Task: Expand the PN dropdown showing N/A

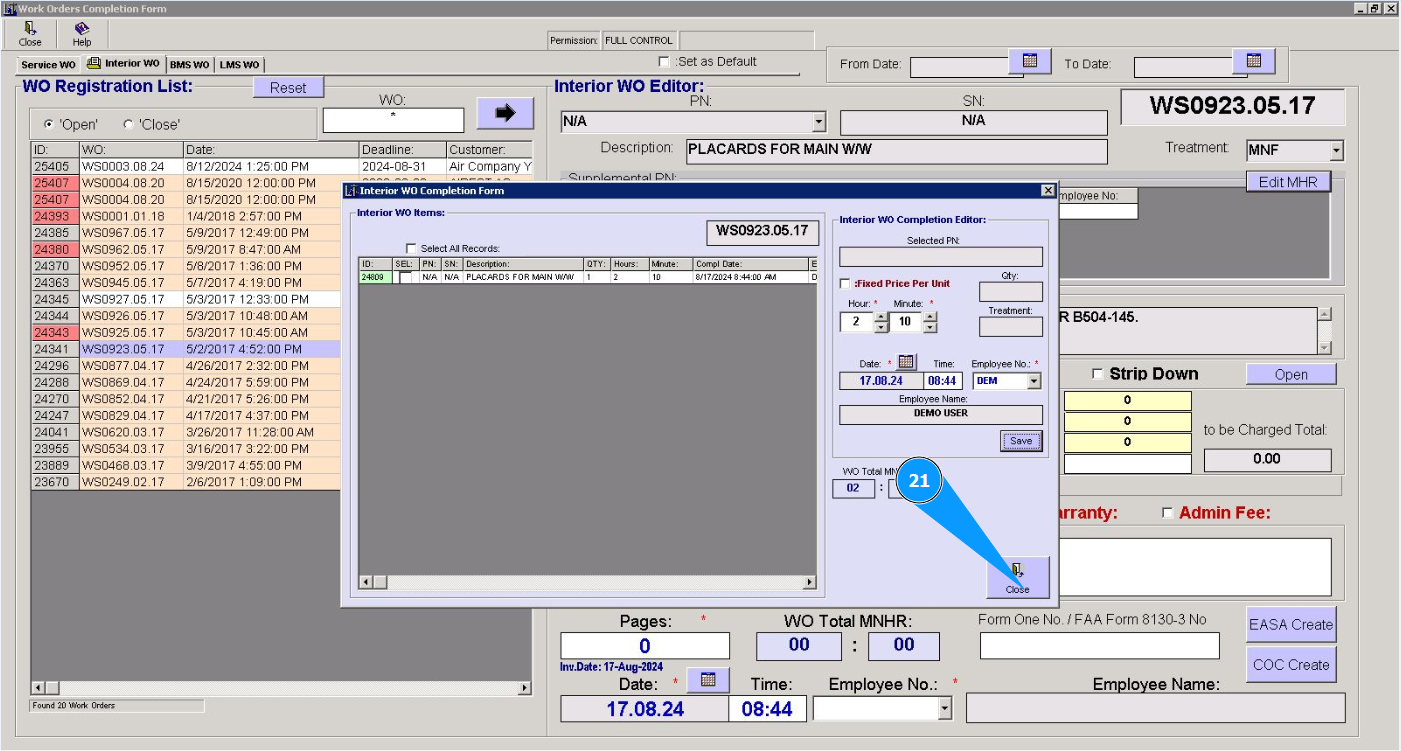Action: click(819, 122)
